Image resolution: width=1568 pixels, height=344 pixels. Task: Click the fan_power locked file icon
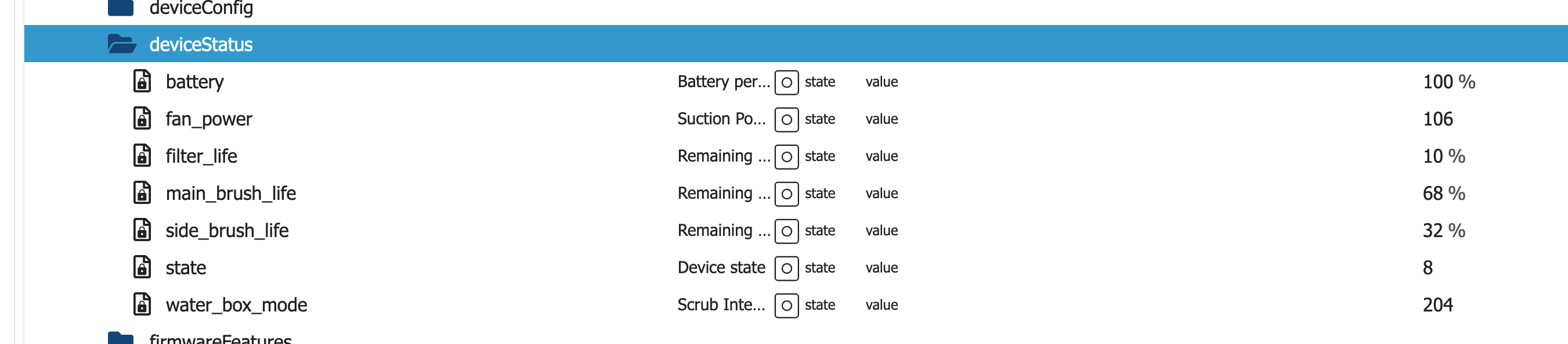coord(142,119)
